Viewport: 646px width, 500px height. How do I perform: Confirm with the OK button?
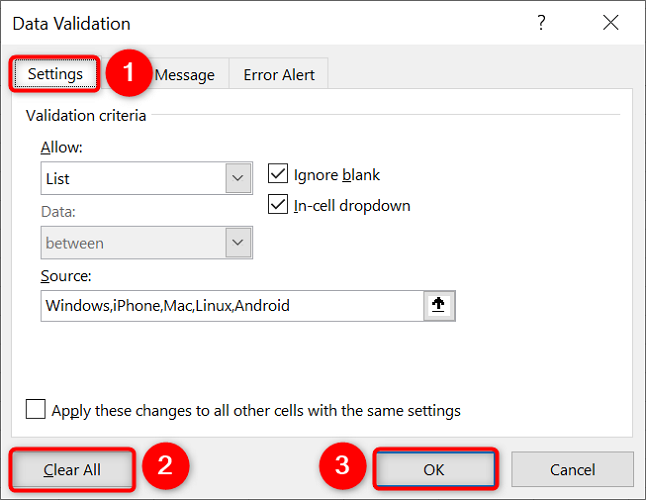[x=434, y=469]
